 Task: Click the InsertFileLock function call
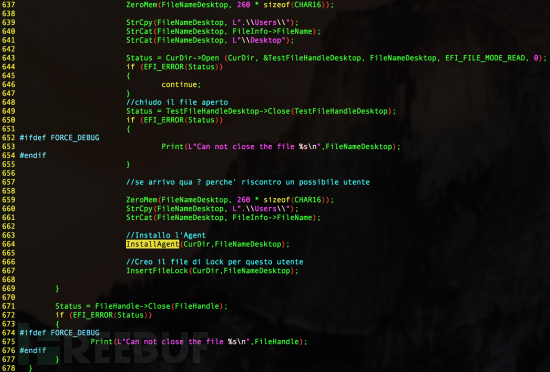212,271
